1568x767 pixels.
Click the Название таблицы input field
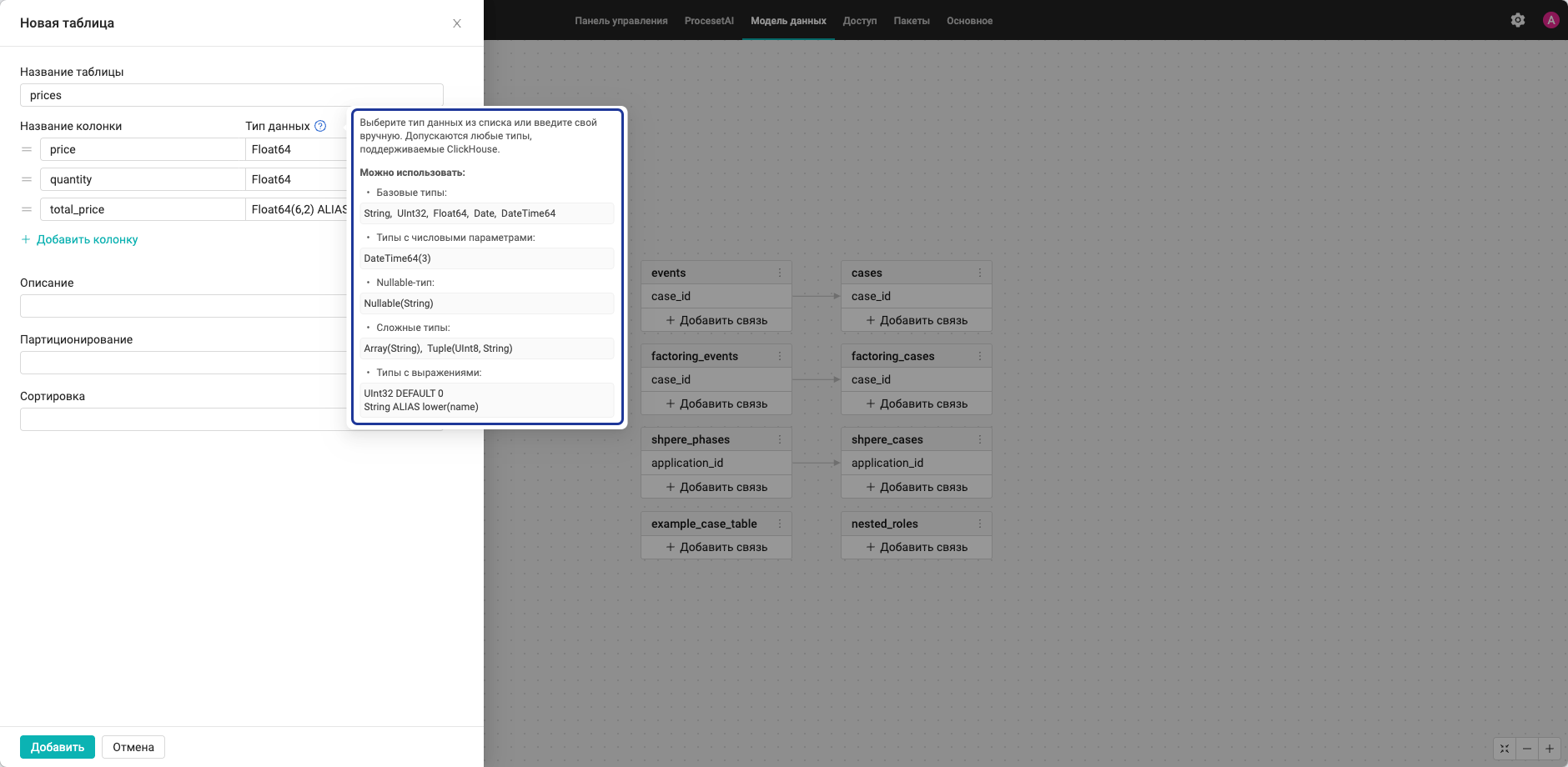(232, 95)
